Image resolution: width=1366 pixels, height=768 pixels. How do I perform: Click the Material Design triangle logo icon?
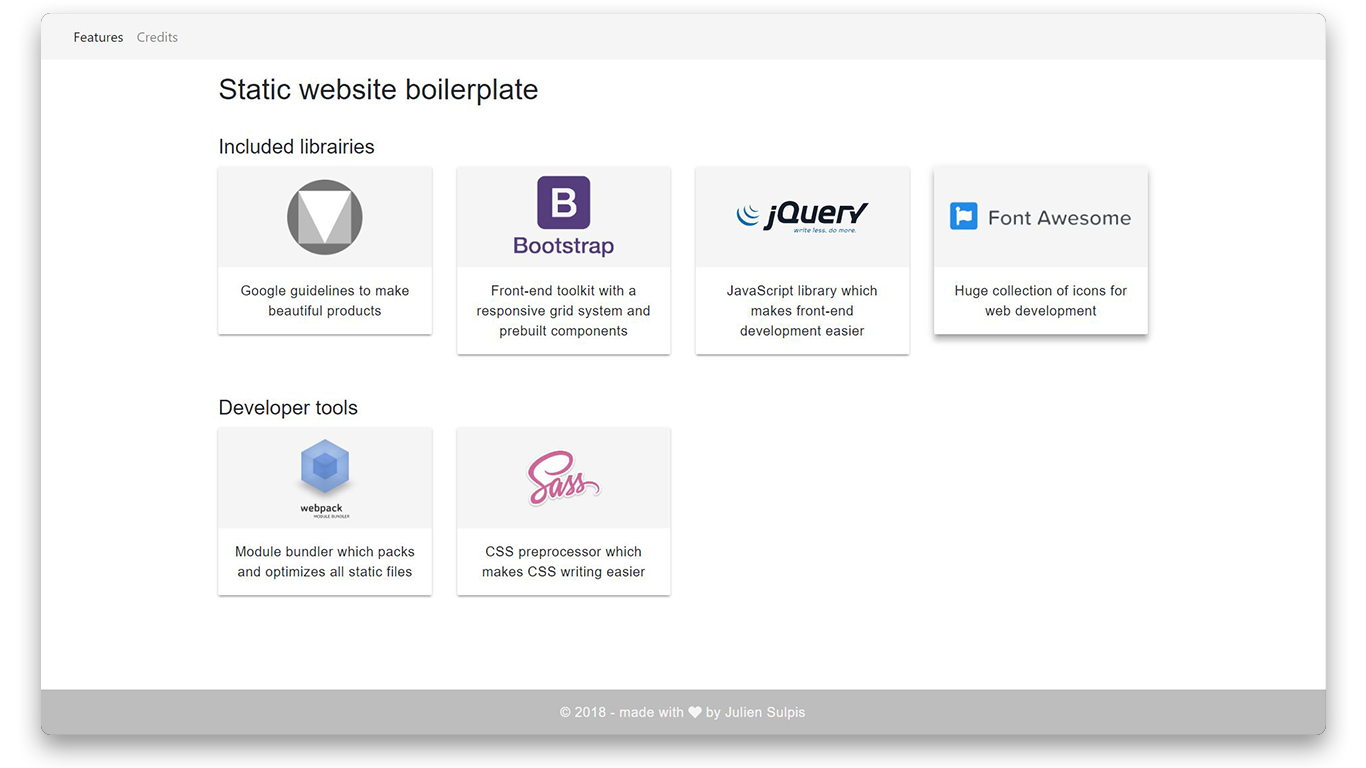(324, 216)
